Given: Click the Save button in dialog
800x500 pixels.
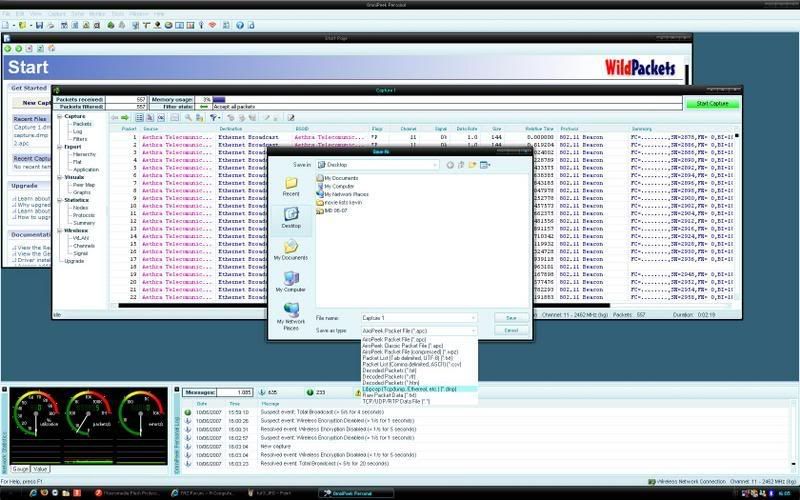Looking at the screenshot, I should (x=511, y=317).
